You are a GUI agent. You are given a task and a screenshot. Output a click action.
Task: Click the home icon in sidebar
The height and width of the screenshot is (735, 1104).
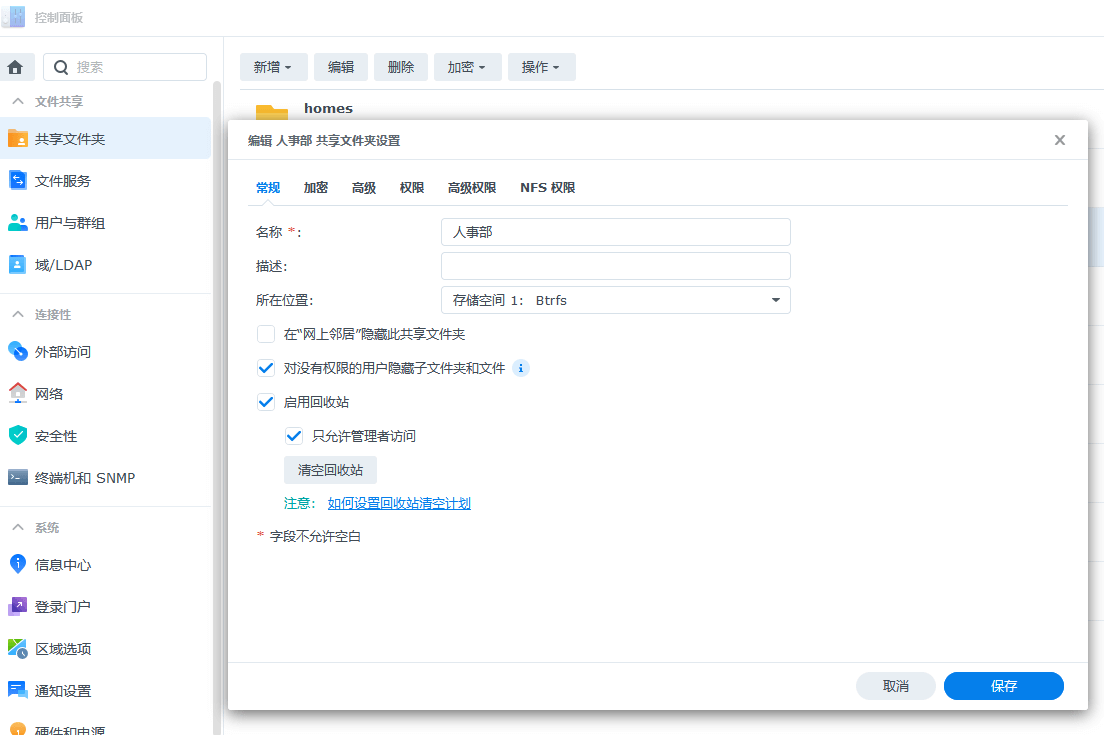15,67
